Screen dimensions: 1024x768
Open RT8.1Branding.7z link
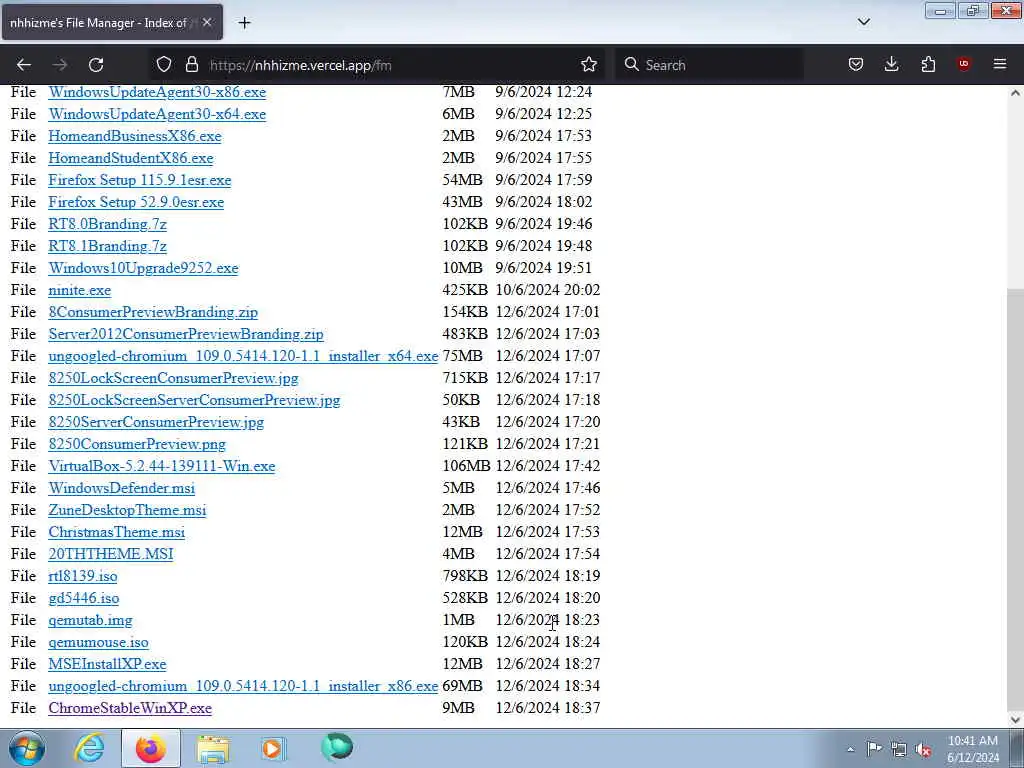[108, 246]
